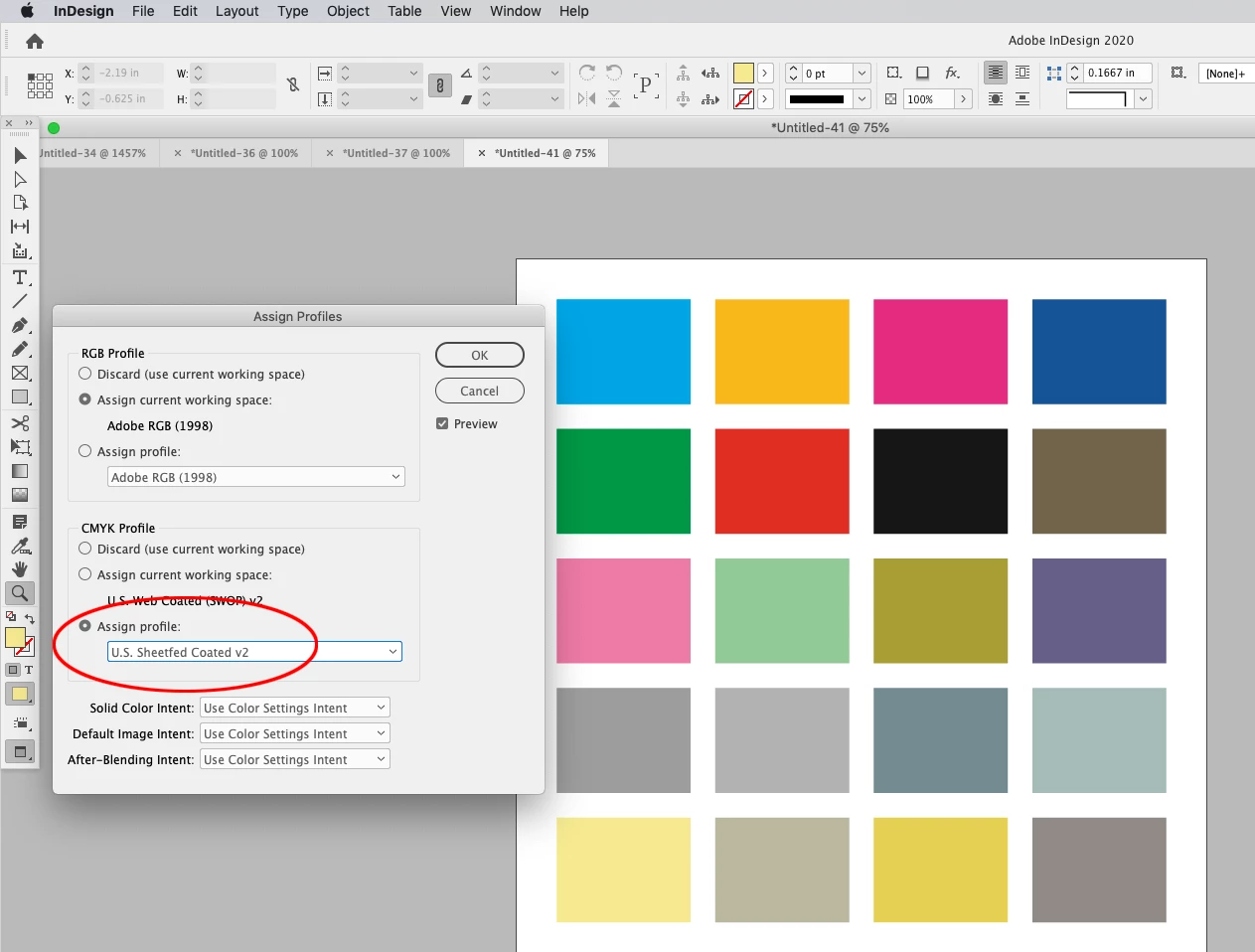Open the Default Image Intent dropdown
The image size is (1255, 952).
coord(295,733)
